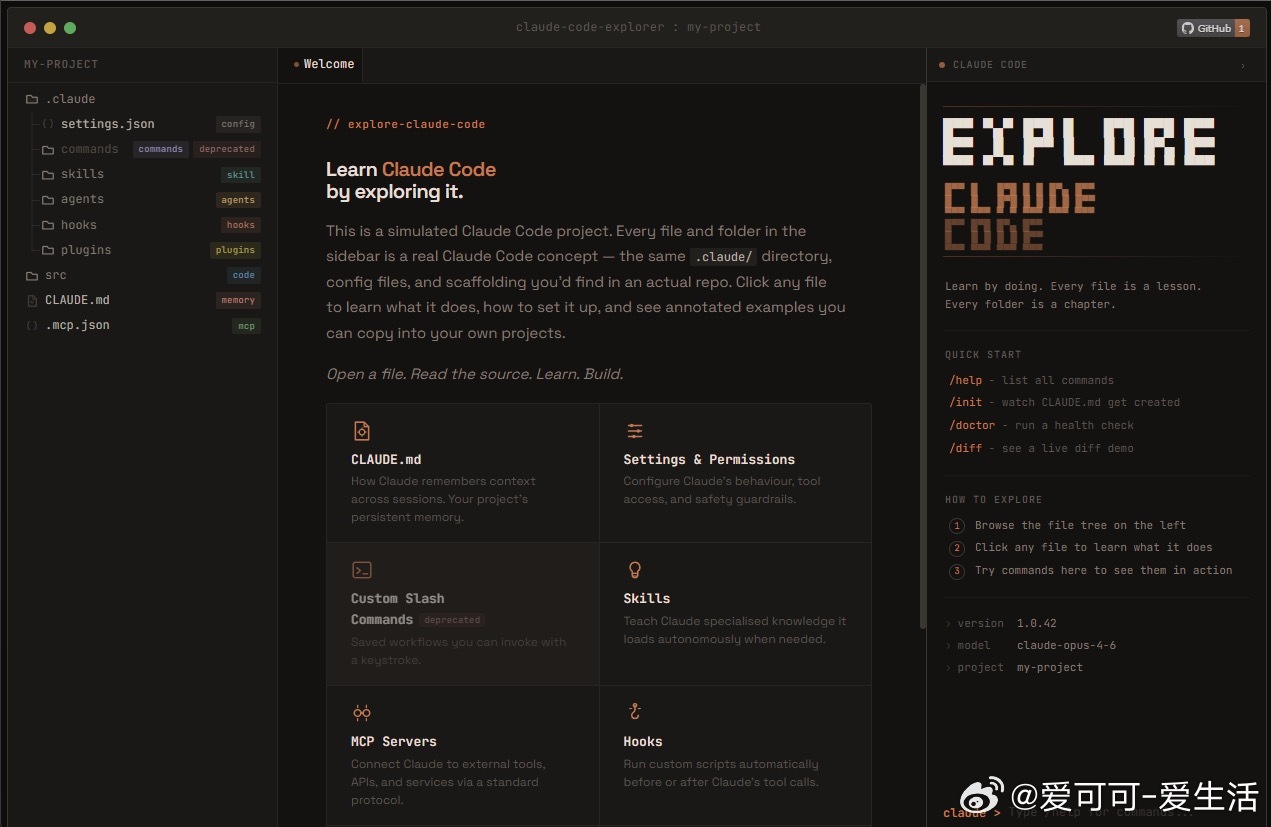This screenshot has width=1271, height=827.
Task: Click the code tag beside src
Action: point(244,275)
